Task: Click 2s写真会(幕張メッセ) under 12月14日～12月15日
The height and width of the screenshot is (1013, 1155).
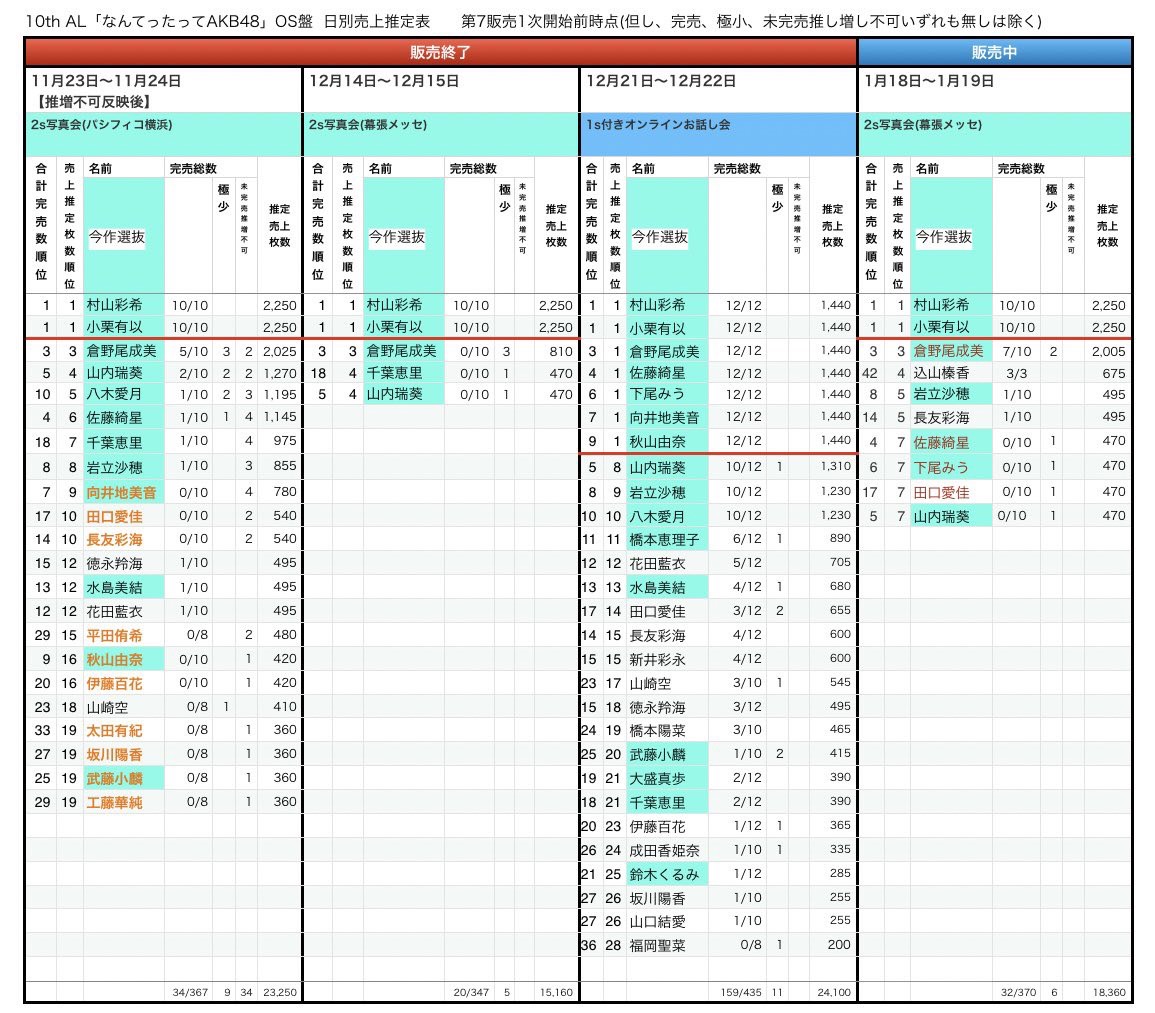Action: click(368, 125)
